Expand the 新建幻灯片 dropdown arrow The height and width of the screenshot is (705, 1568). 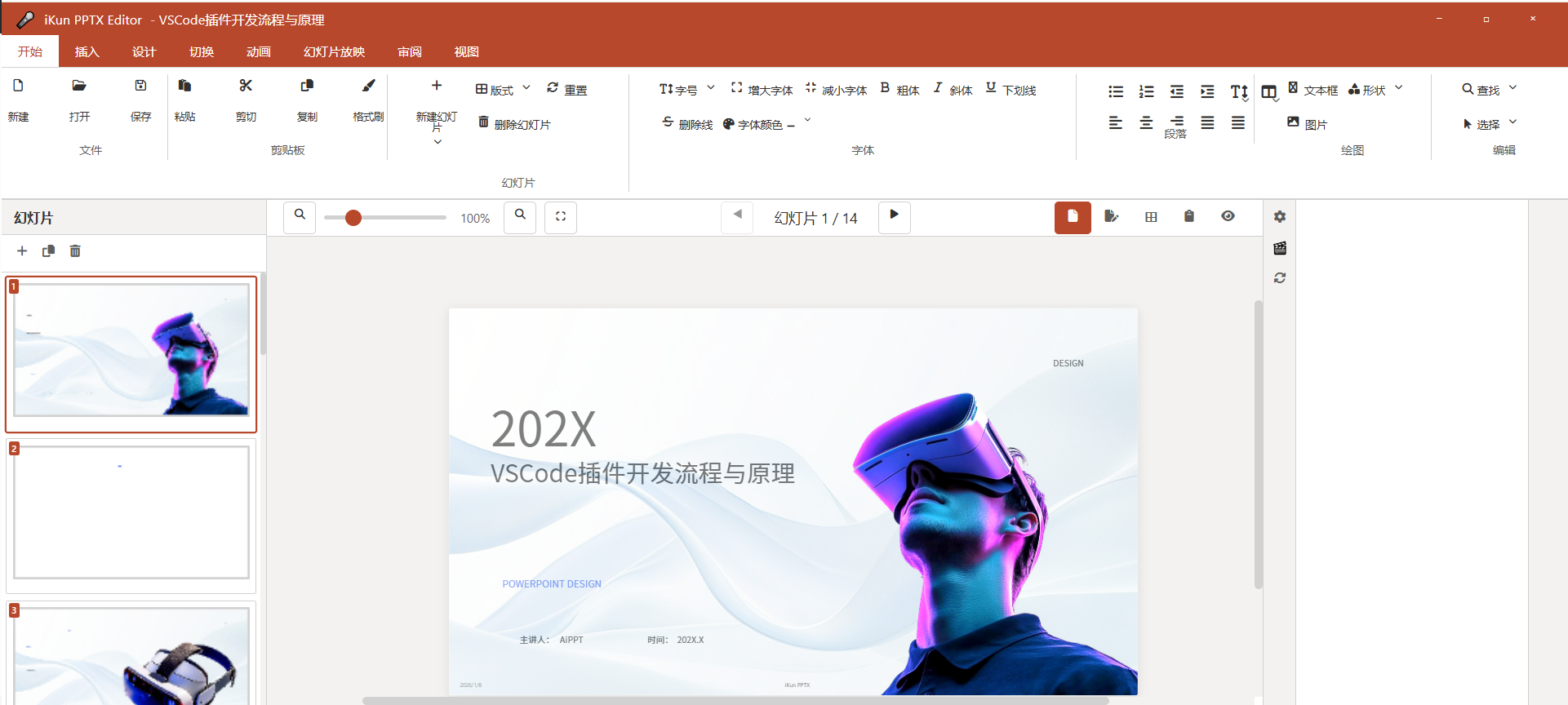coord(438,142)
